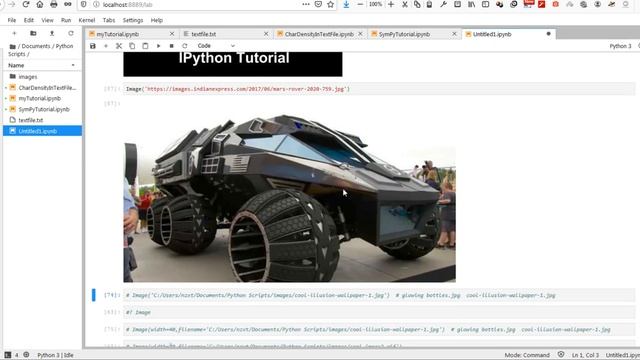The width and height of the screenshot is (640, 360).
Task: Close the myTutorial.ipynb tab
Action: coord(172,34)
